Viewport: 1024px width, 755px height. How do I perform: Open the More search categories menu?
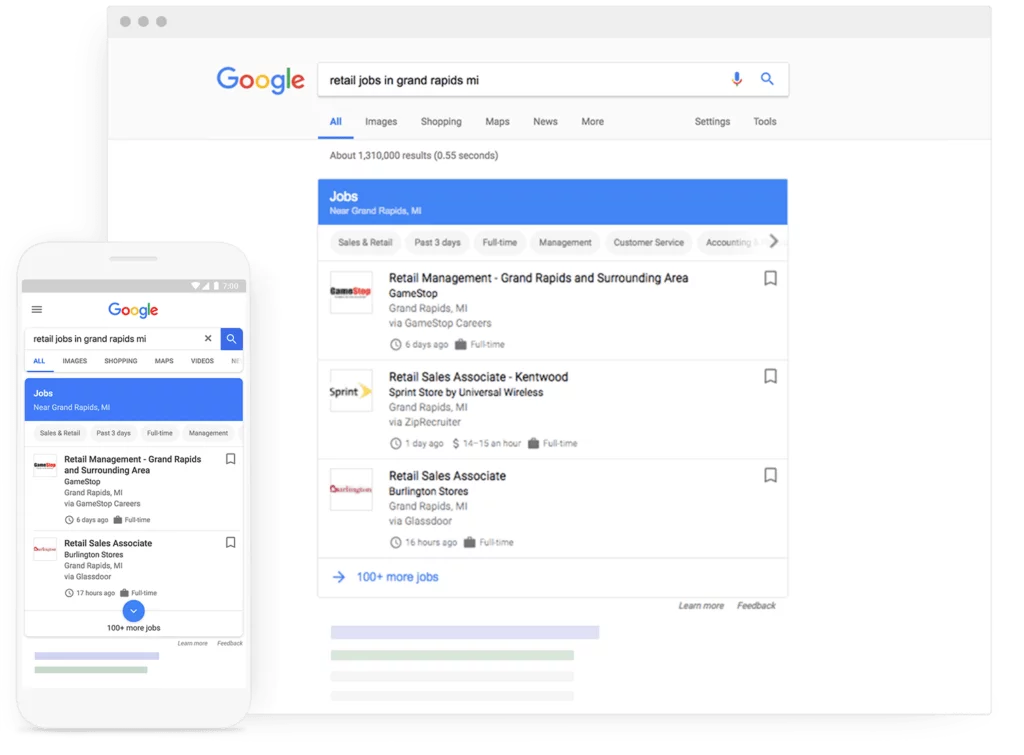[x=592, y=122]
